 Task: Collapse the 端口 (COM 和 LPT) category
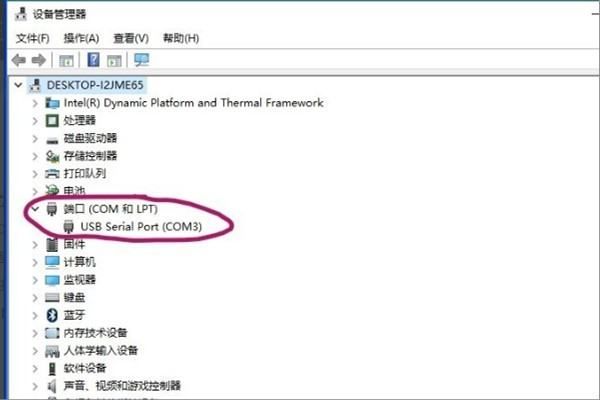36,209
